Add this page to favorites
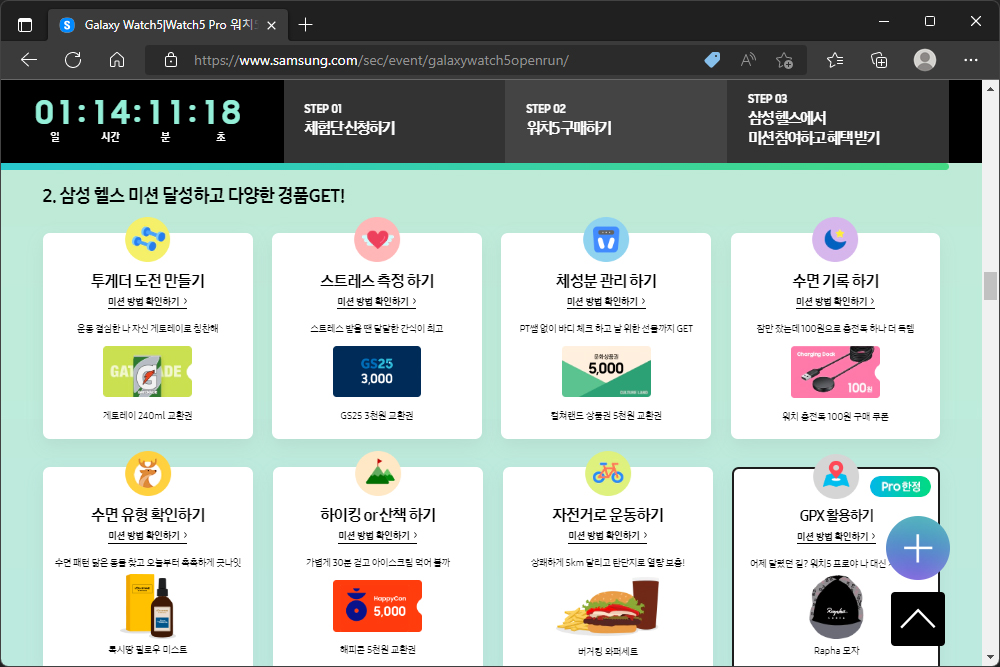This screenshot has width=1000, height=667. (x=784, y=61)
